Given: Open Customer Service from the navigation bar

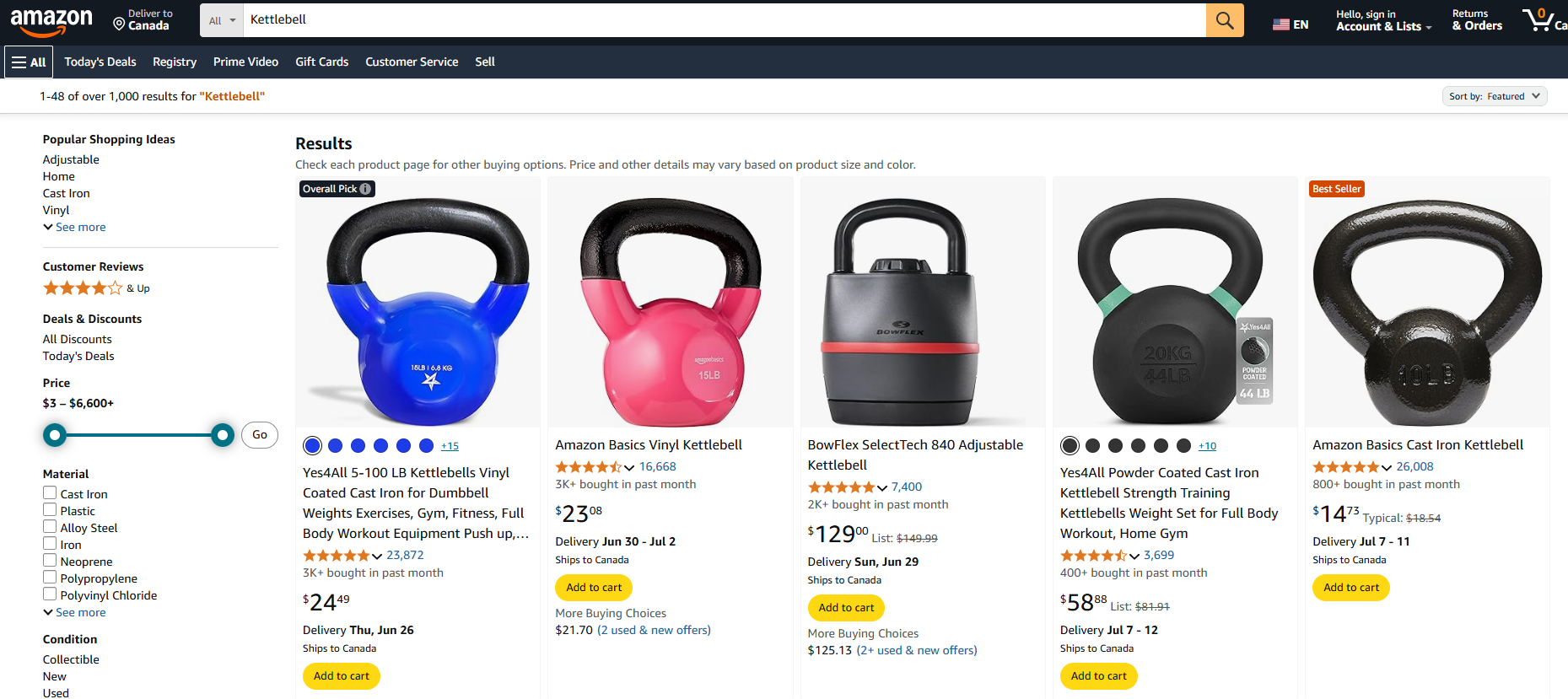Looking at the screenshot, I should coord(412,61).
